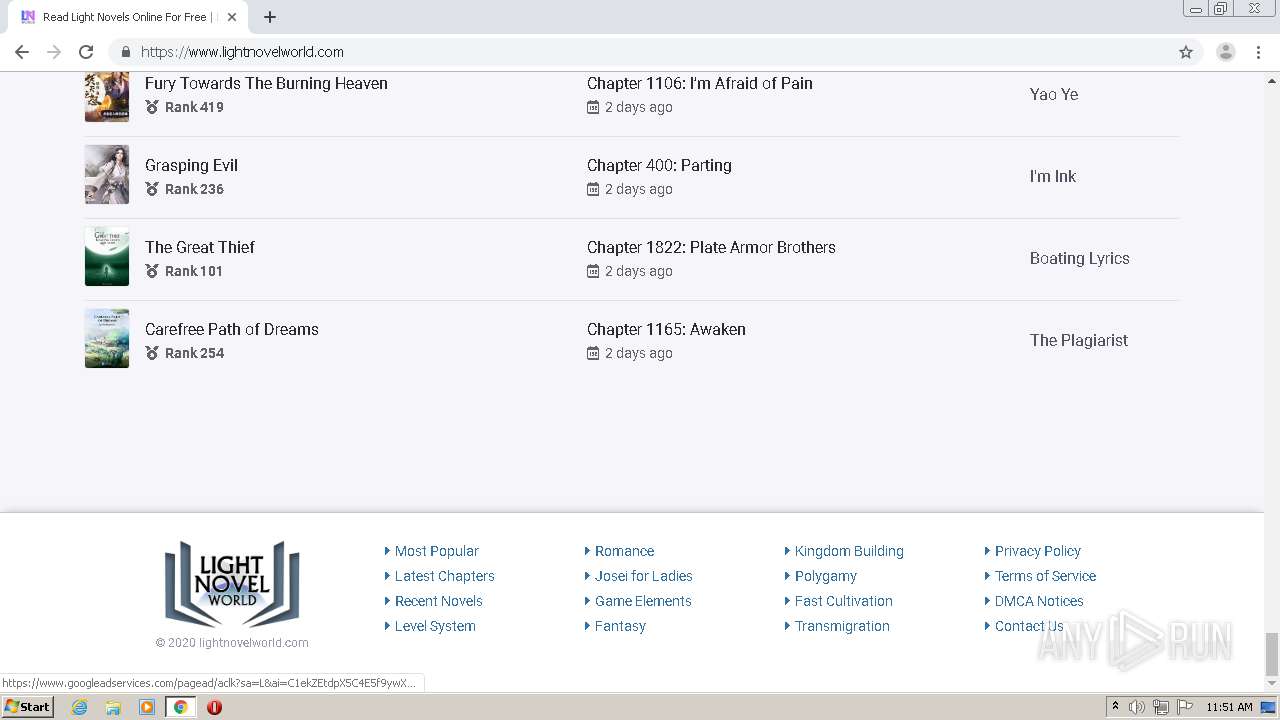Open the Polygamy link

click(825, 576)
